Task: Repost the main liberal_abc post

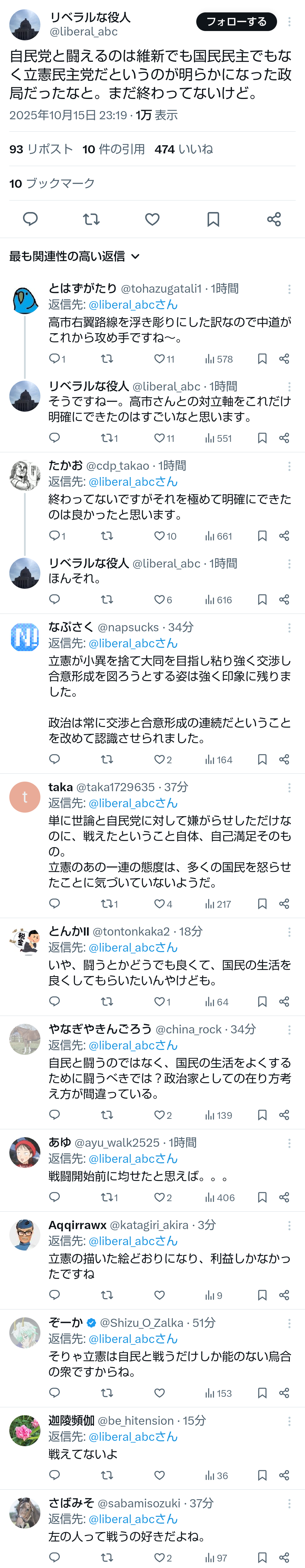Action: tap(91, 219)
